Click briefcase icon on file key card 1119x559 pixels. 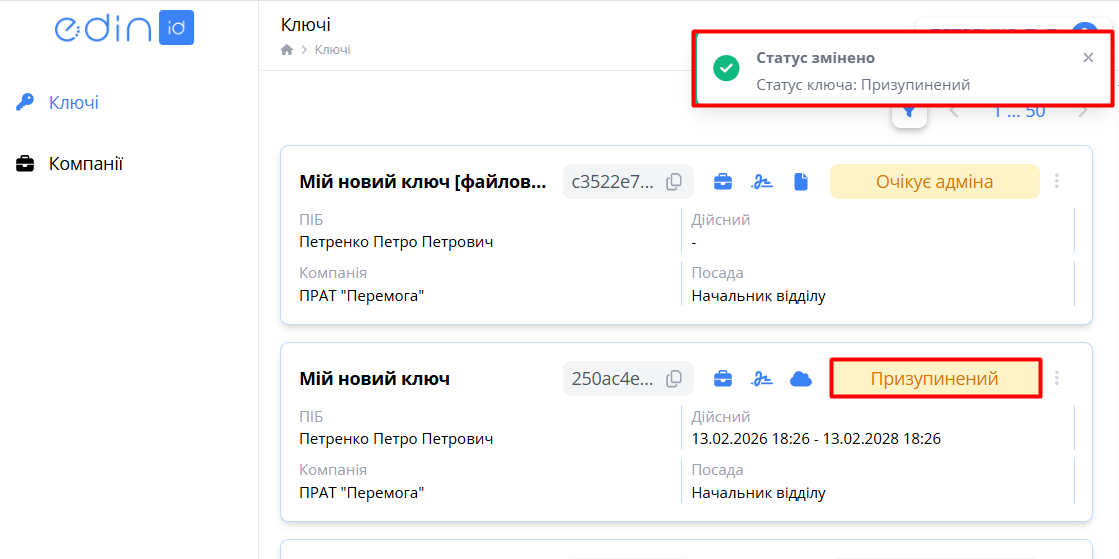point(722,182)
